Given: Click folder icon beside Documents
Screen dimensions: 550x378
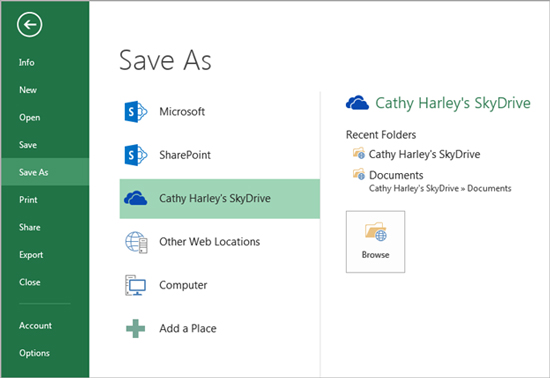Looking at the screenshot, I should 359,174.
